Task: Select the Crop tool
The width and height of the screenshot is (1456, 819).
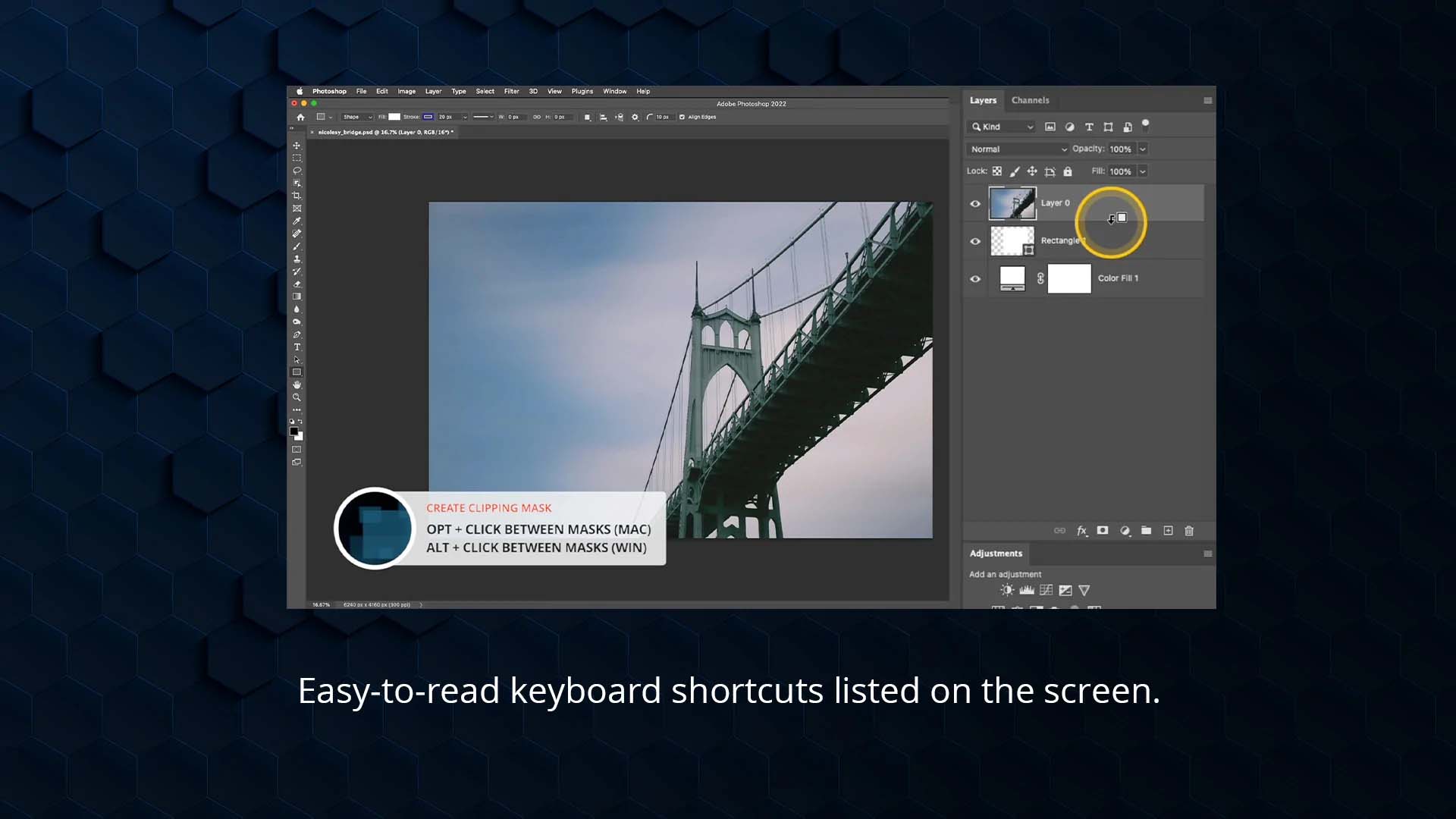Action: click(297, 196)
